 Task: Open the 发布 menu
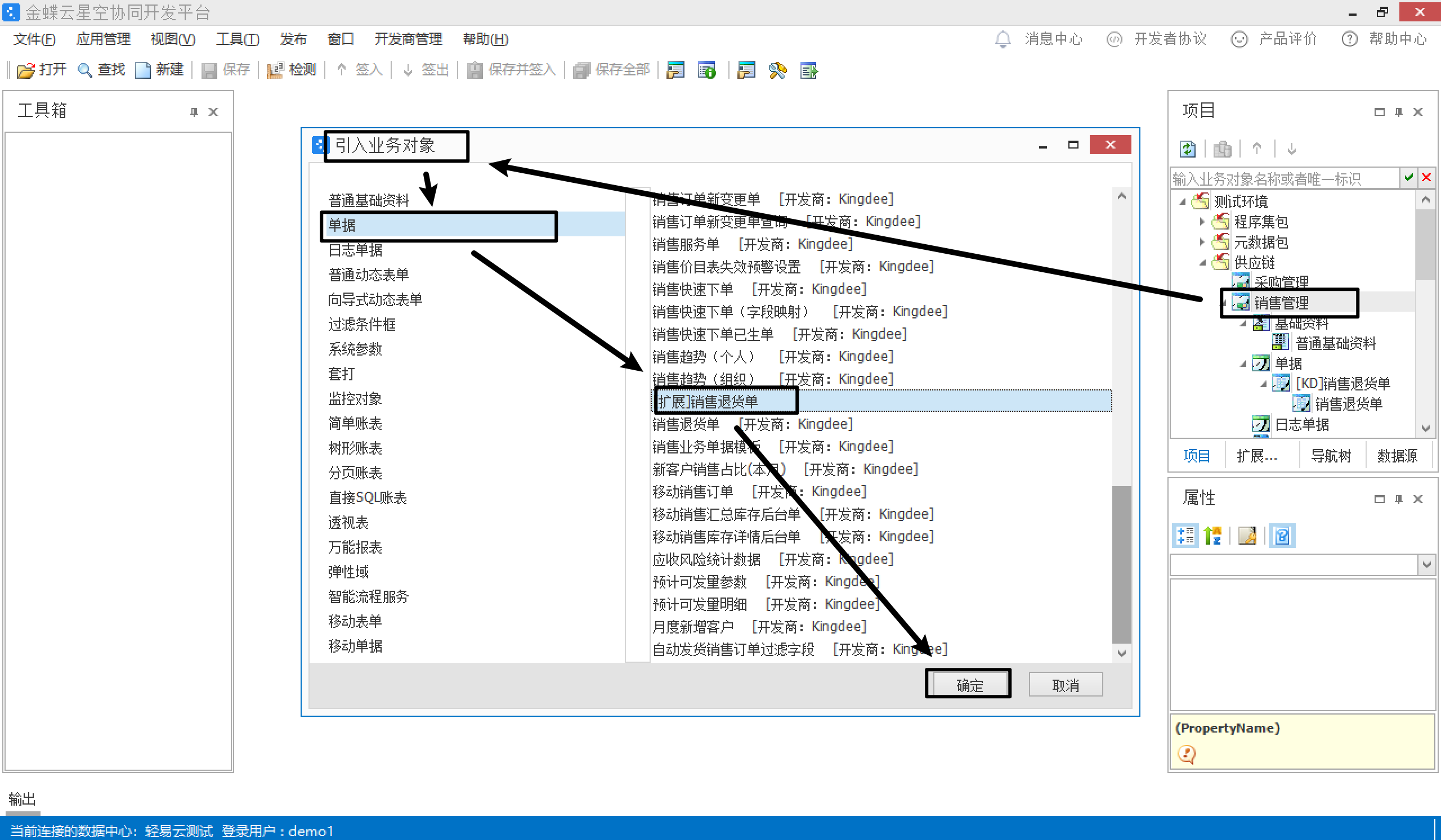293,39
